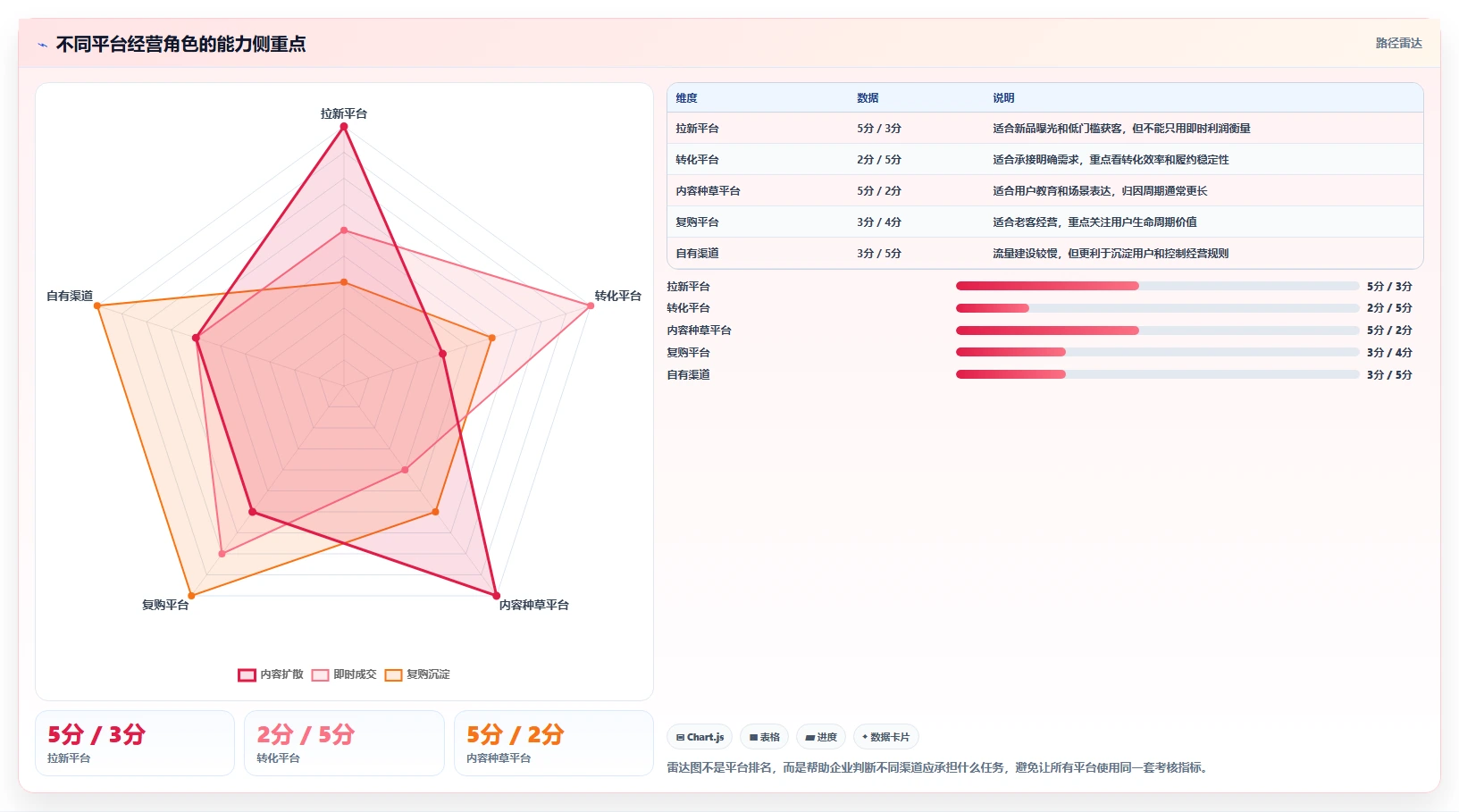Image resolution: width=1459 pixels, height=812 pixels.
Task: Click the 数据卡片 tag
Action: [x=885, y=737]
